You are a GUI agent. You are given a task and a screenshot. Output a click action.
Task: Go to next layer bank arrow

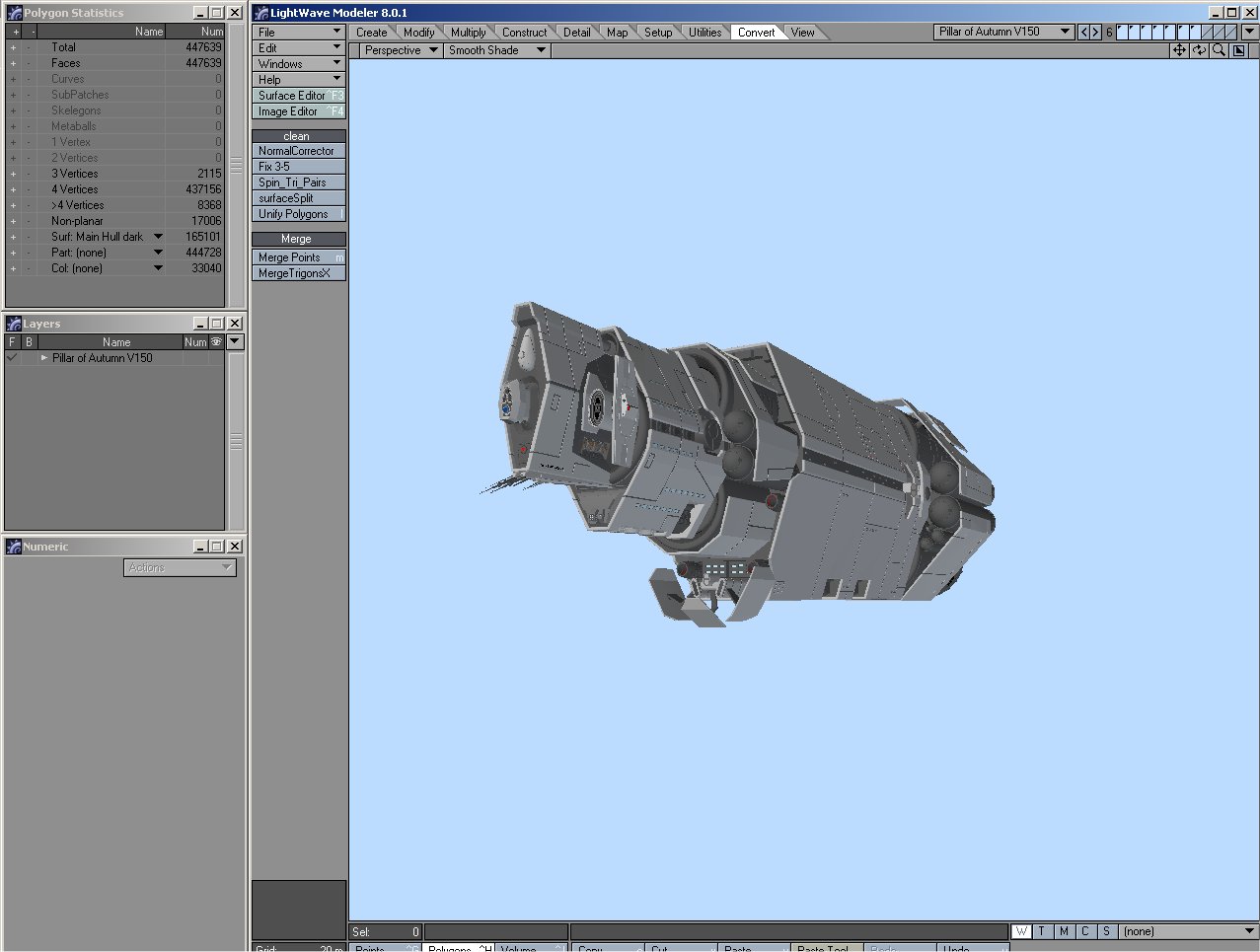tap(1095, 33)
